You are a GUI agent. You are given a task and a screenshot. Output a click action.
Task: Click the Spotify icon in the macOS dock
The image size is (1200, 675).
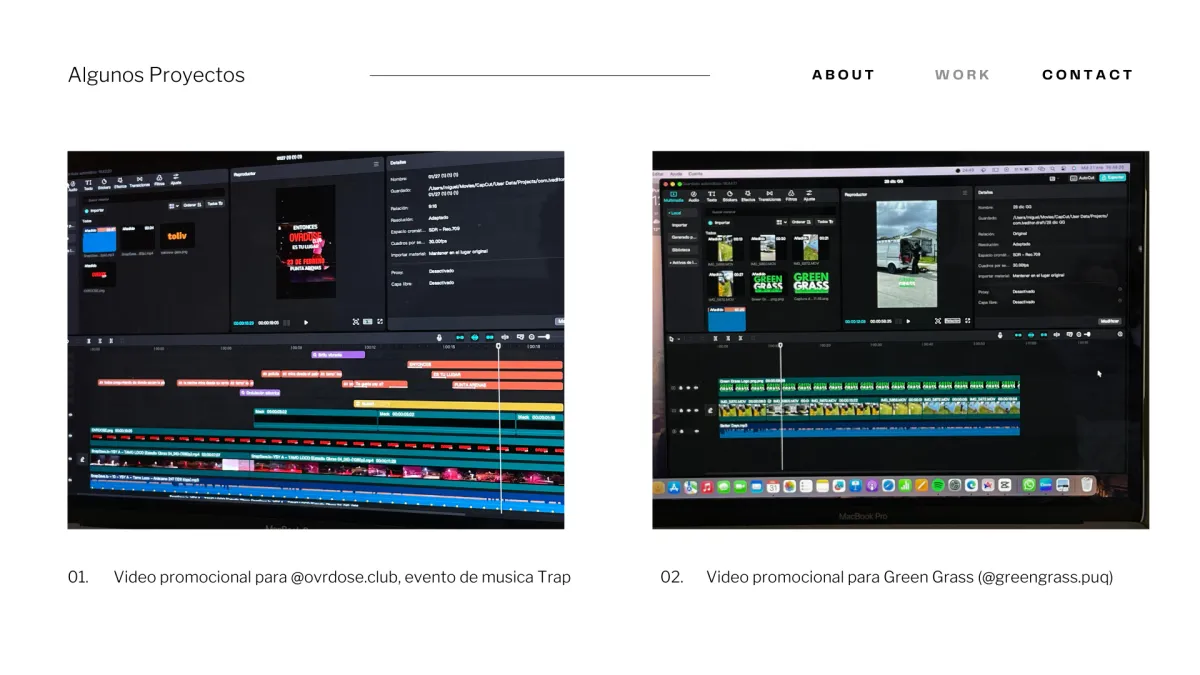[938, 486]
